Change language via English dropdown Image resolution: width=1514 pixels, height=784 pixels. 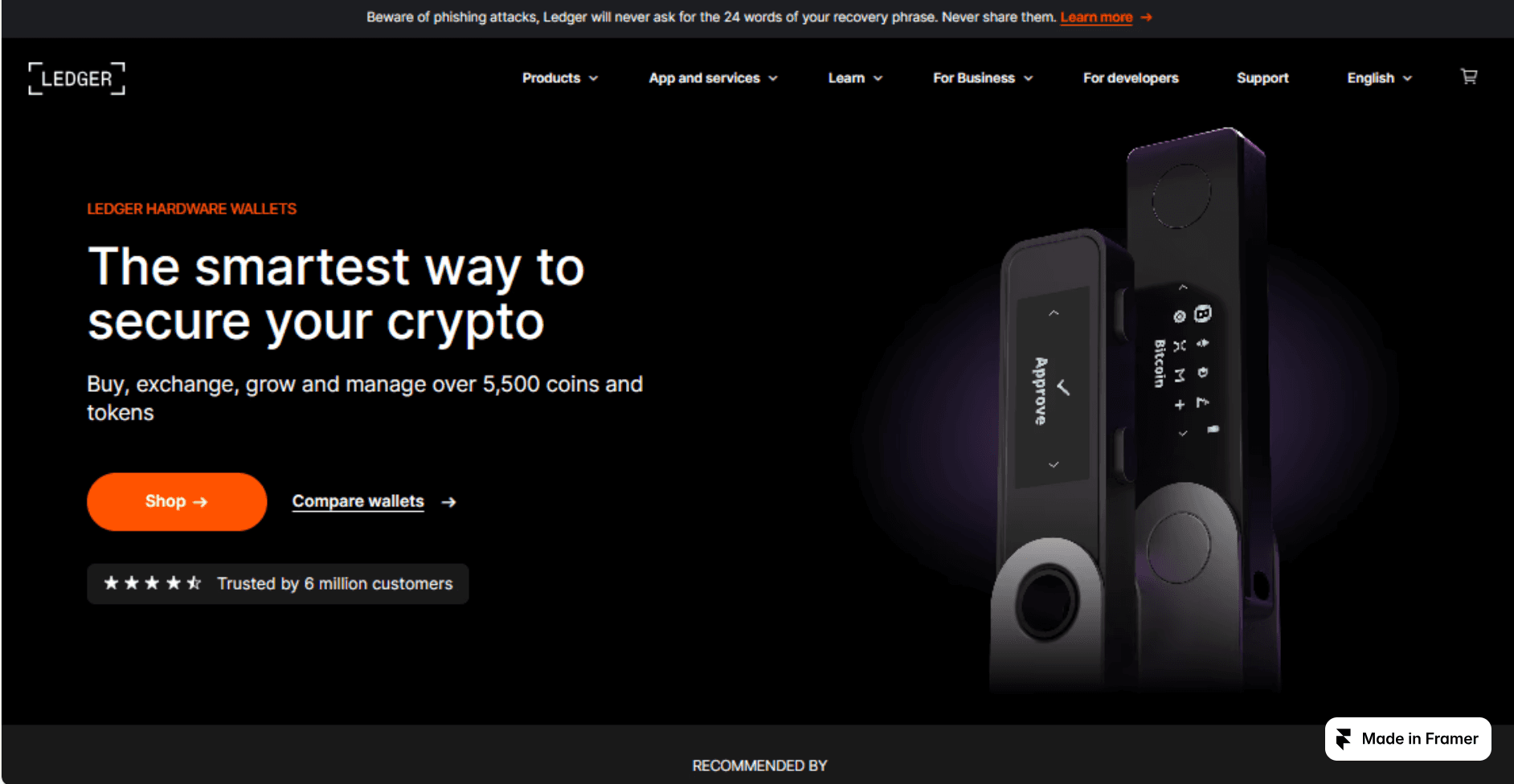tap(1379, 78)
